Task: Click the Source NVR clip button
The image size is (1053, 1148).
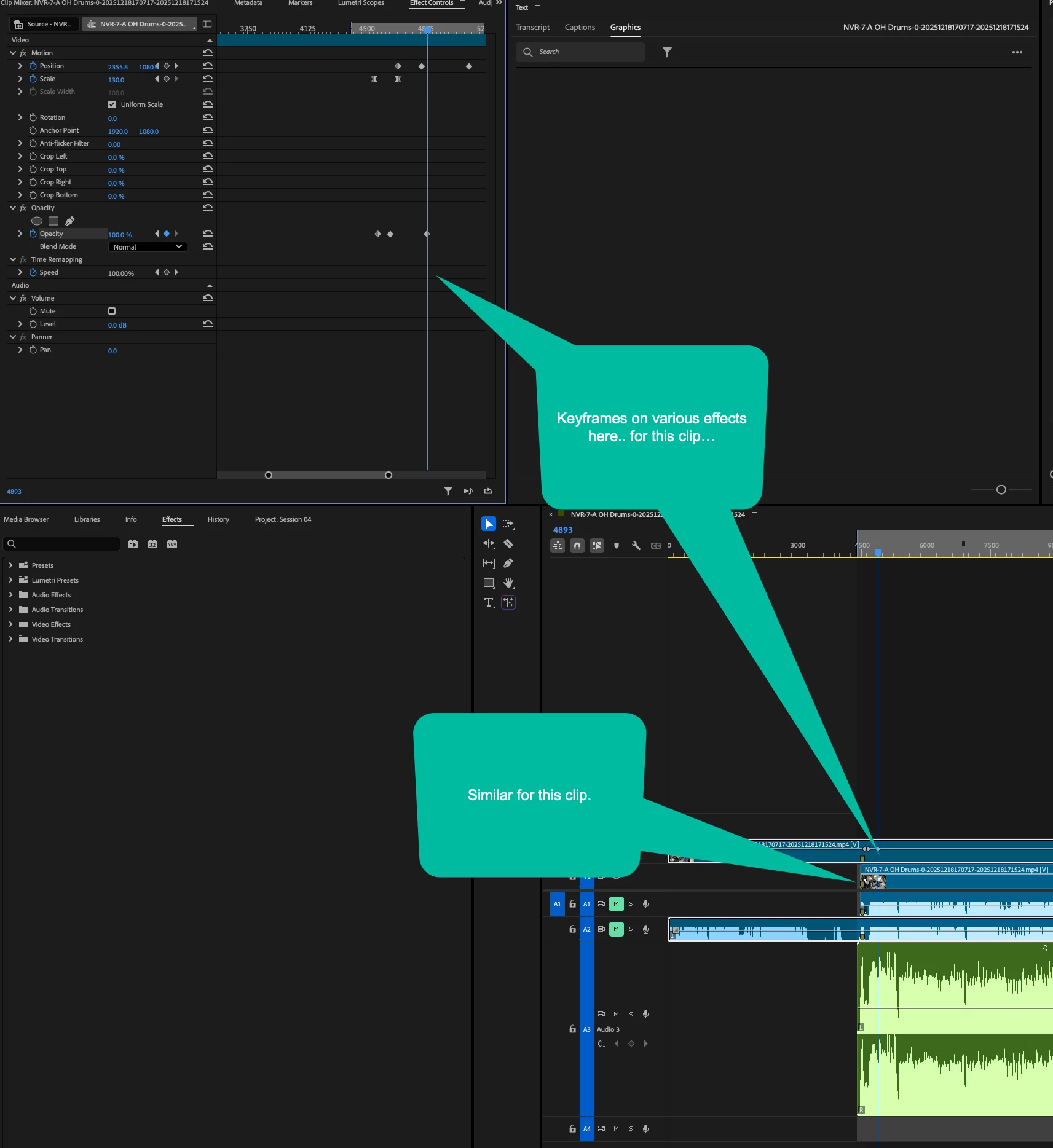Action: point(44,24)
